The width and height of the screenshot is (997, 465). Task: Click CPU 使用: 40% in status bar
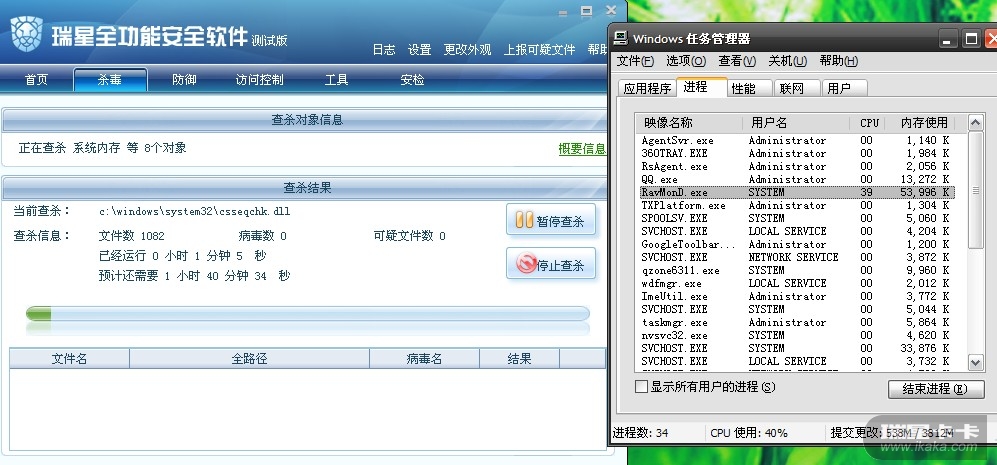(x=749, y=433)
